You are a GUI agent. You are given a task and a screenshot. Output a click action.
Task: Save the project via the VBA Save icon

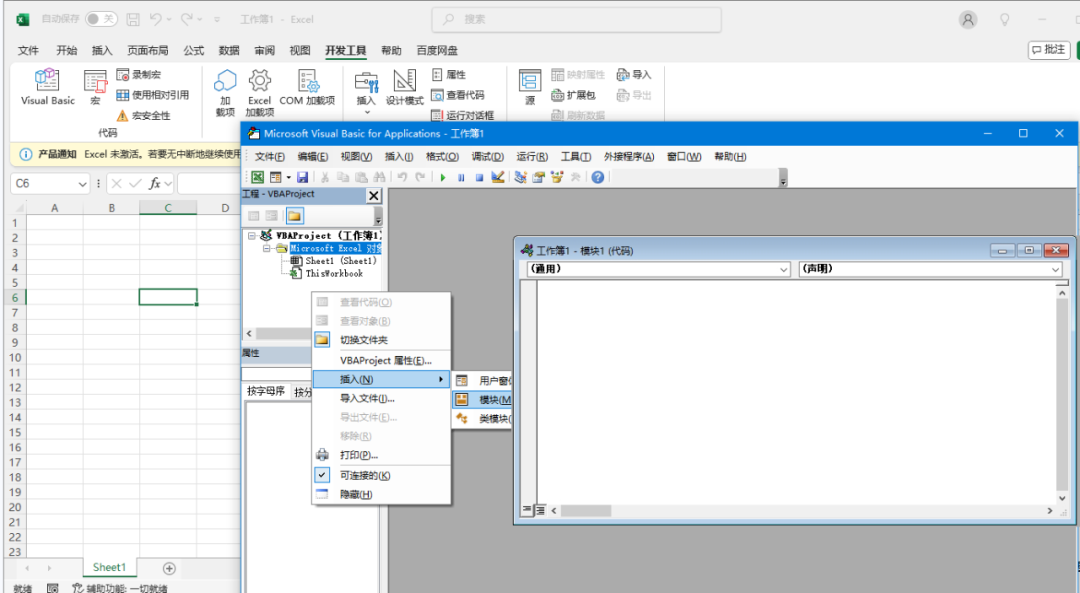[x=304, y=177]
